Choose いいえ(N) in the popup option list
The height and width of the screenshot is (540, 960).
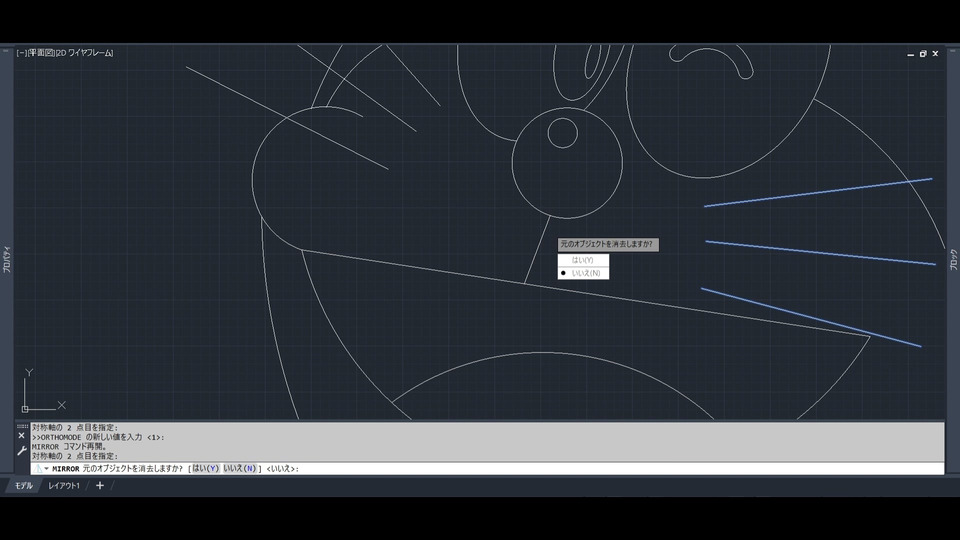(583, 273)
